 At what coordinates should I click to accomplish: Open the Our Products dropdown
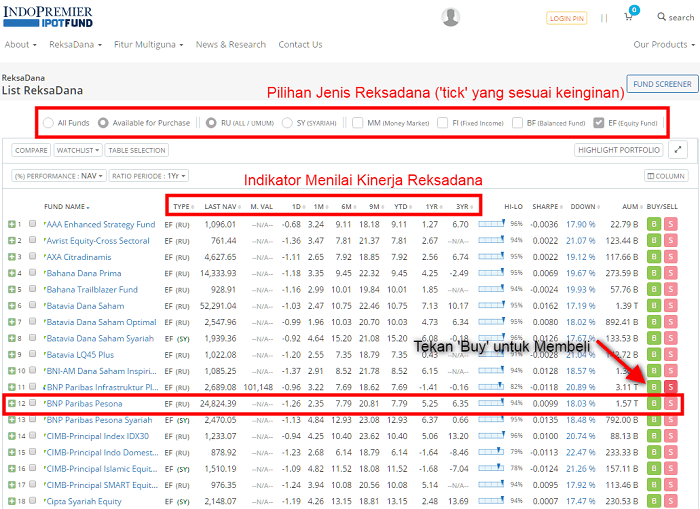click(x=664, y=45)
